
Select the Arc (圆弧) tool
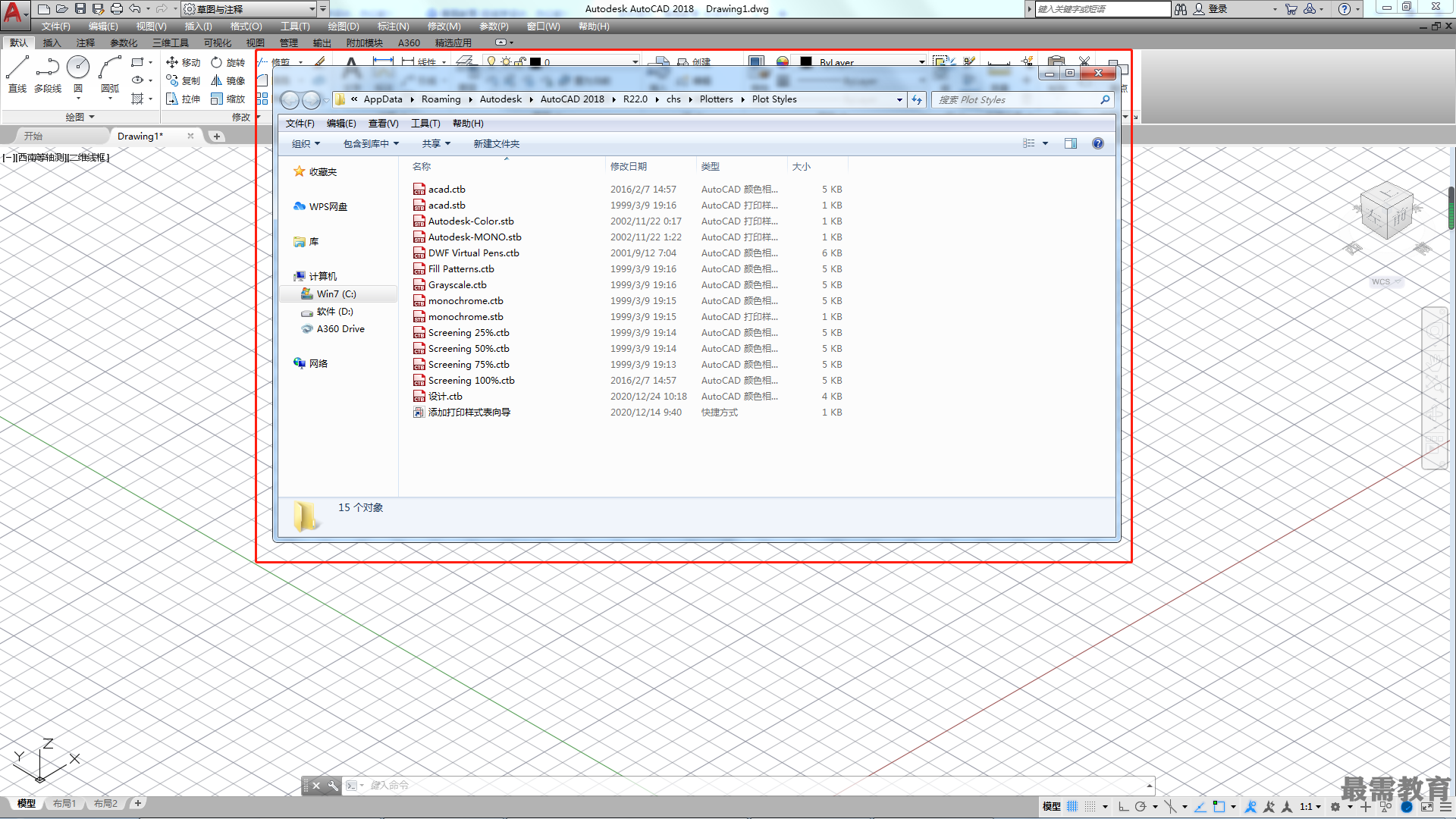coord(110,74)
